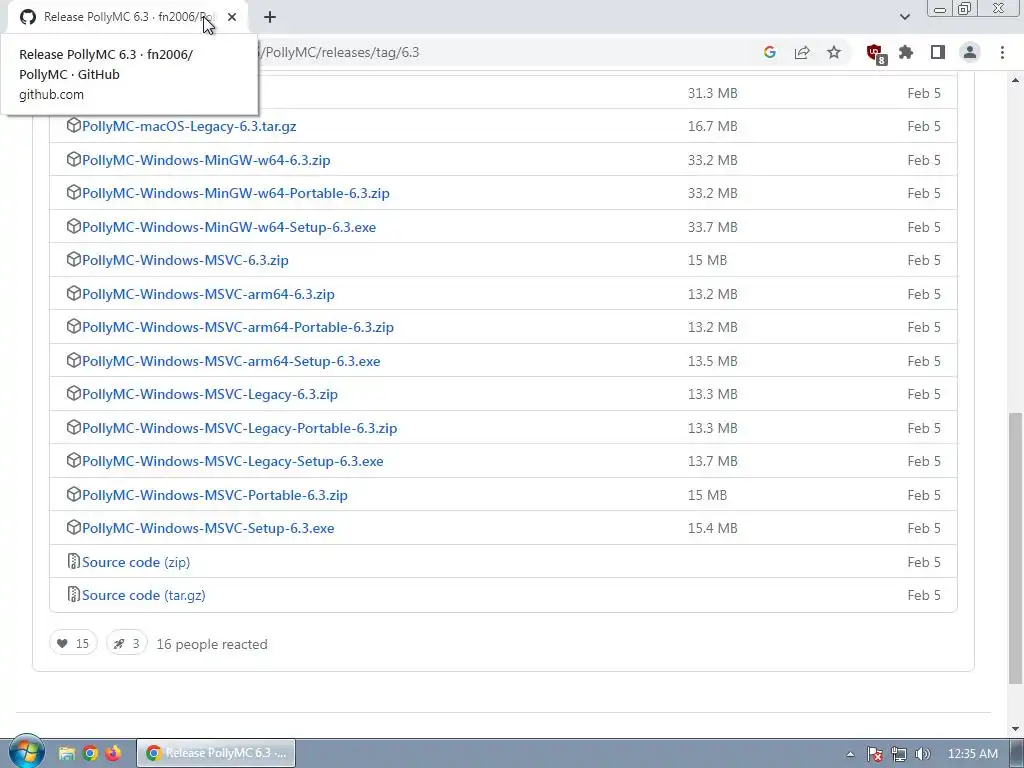Download PollyMC-Windows-MSVC-Legacy-6.3.zip
This screenshot has width=1024, height=768.
[210, 394]
